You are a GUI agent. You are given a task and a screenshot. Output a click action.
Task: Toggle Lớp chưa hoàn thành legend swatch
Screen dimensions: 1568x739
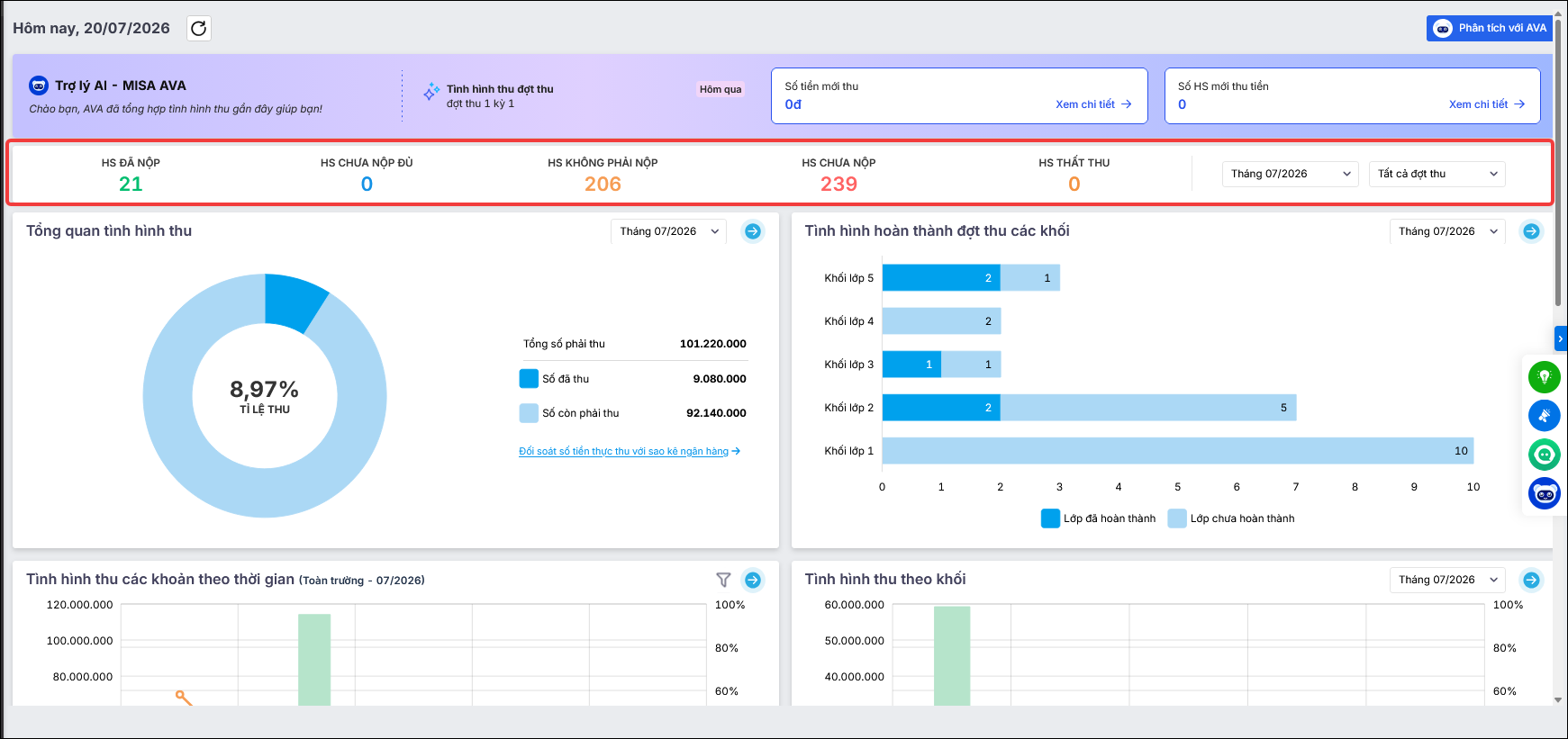tap(1177, 518)
